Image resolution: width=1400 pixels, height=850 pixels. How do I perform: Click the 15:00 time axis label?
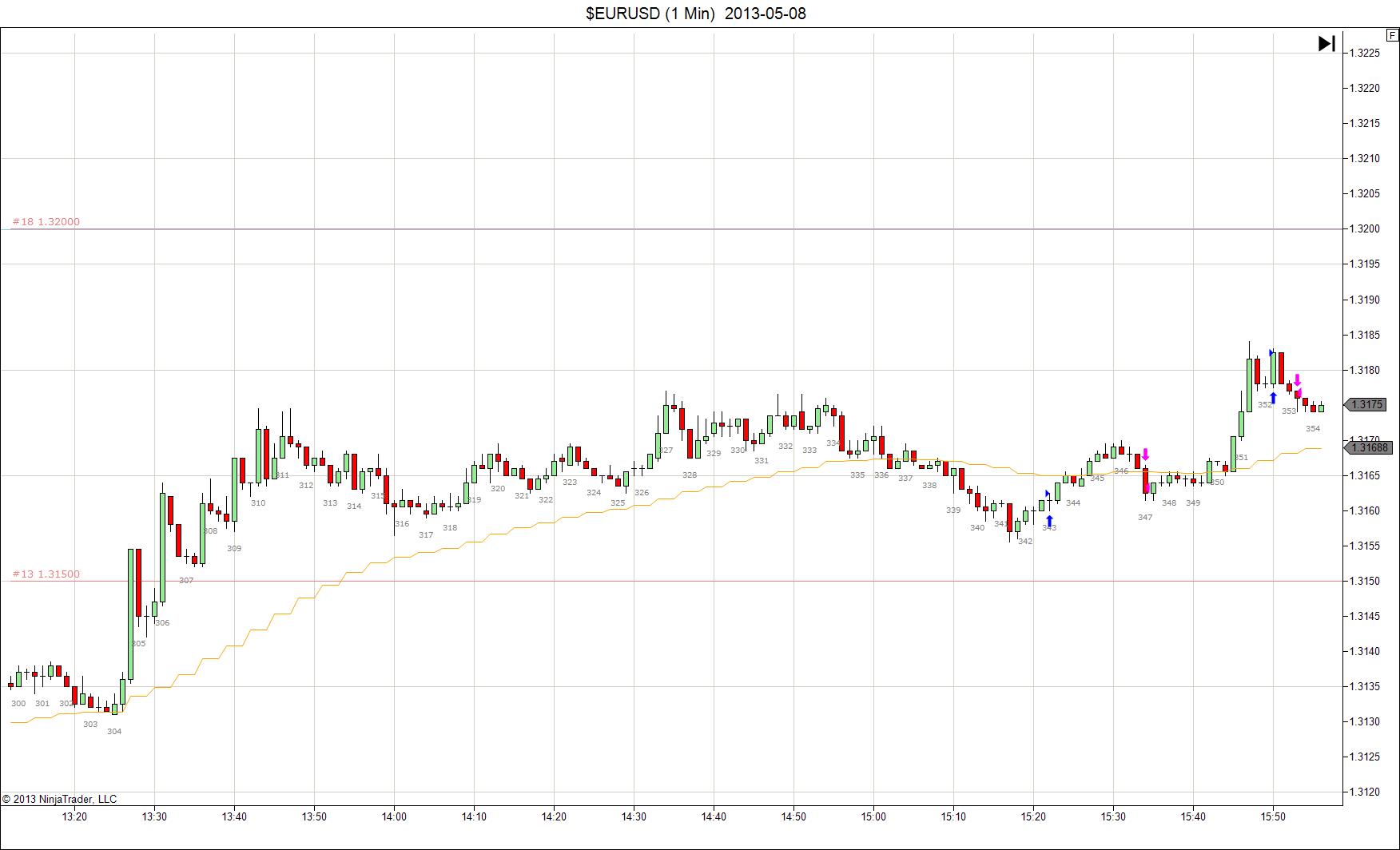point(873,816)
